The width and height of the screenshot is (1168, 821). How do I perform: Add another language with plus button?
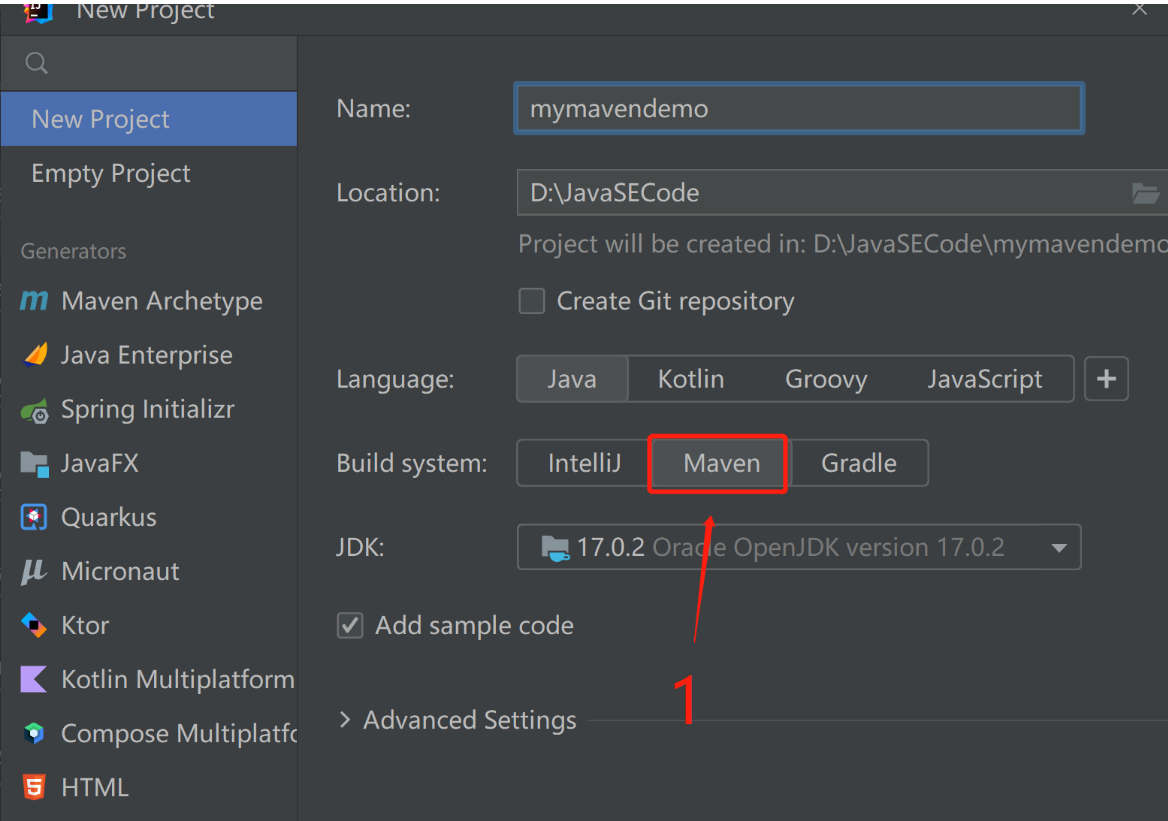(x=1106, y=380)
